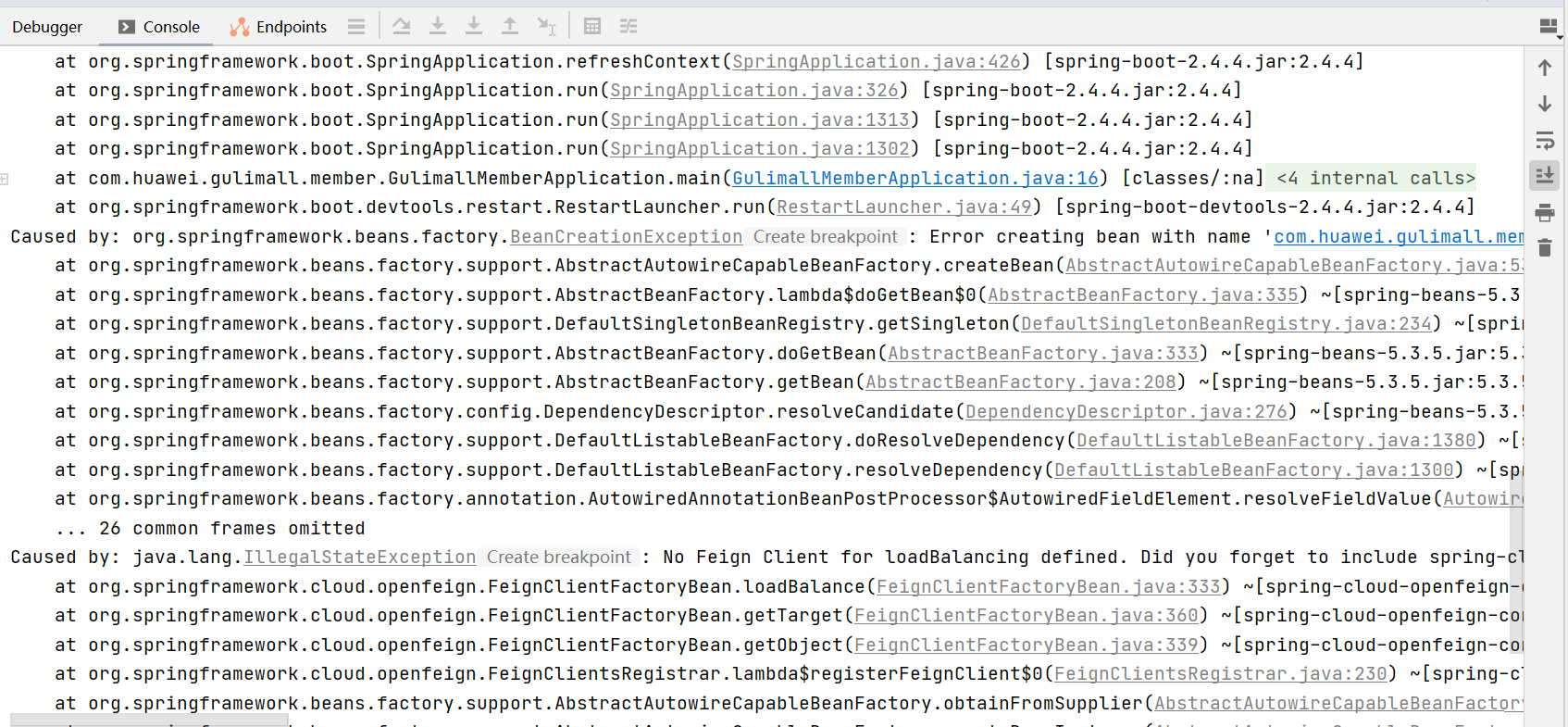The image size is (1568, 727).
Task: Click the threads list icon in toolbar
Action: click(356, 27)
